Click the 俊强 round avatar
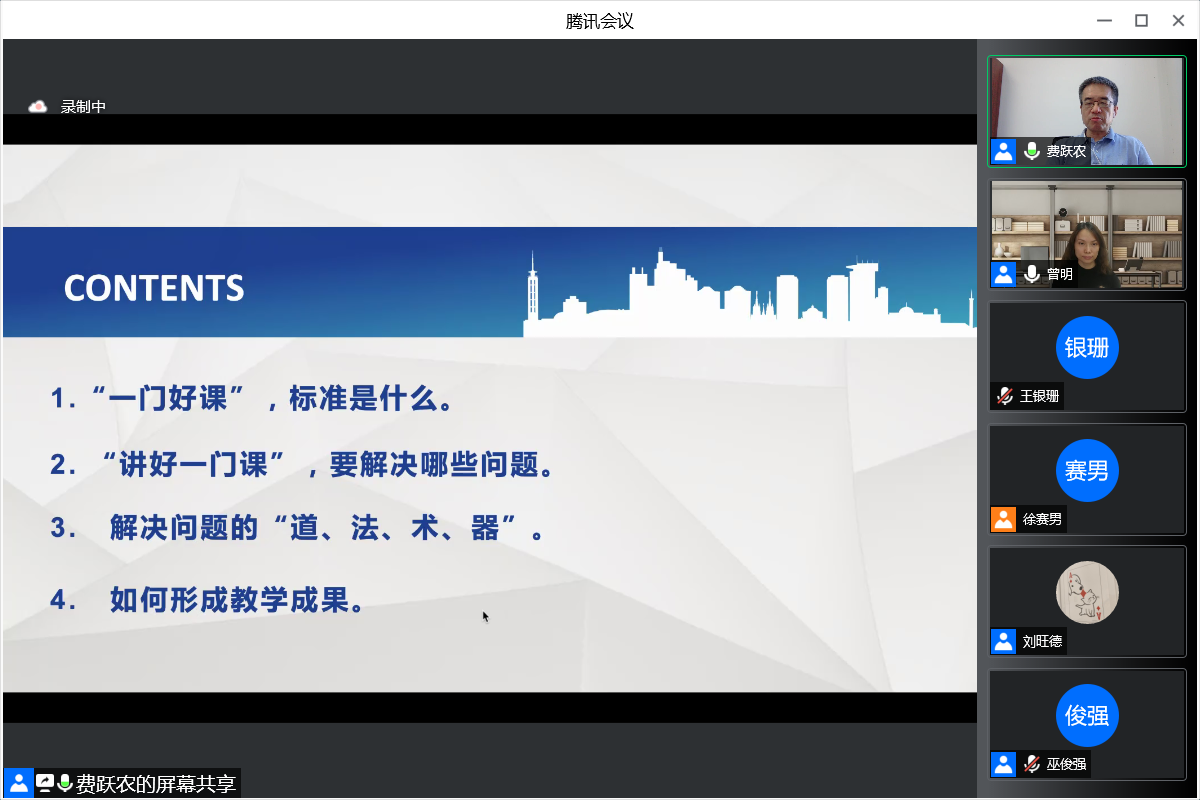This screenshot has width=1200, height=800. pyautogui.click(x=1087, y=716)
